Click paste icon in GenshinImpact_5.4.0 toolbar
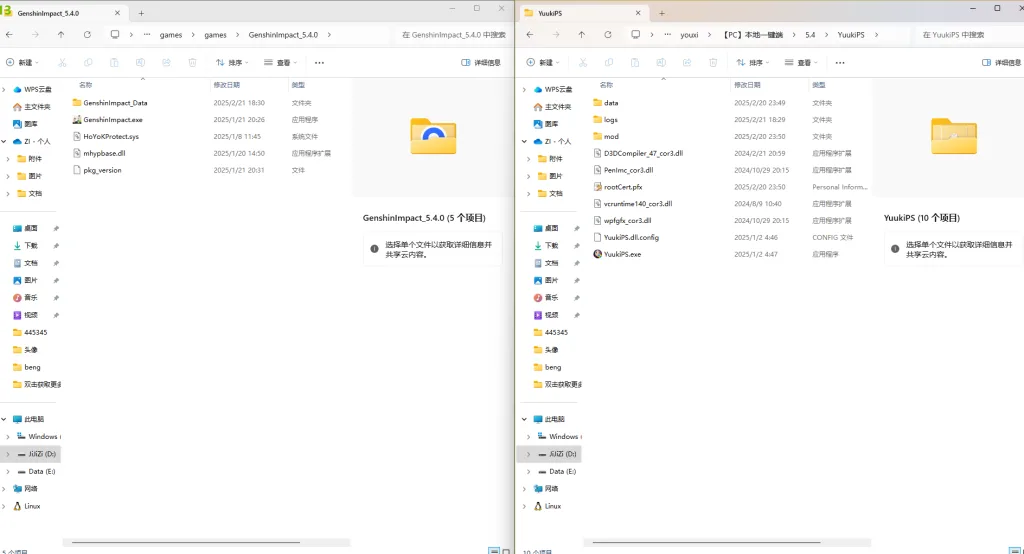Image resolution: width=1024 pixels, height=554 pixels. click(114, 63)
